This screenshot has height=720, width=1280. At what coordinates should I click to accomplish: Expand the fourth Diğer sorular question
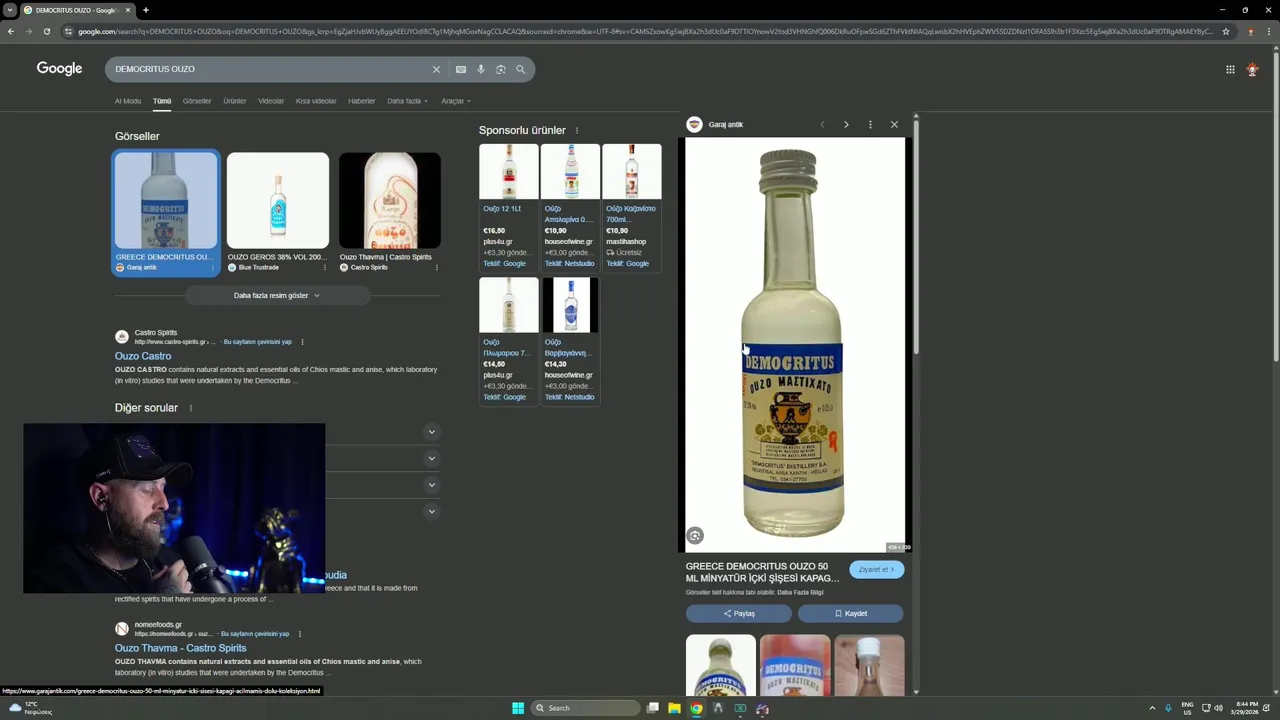pos(431,511)
